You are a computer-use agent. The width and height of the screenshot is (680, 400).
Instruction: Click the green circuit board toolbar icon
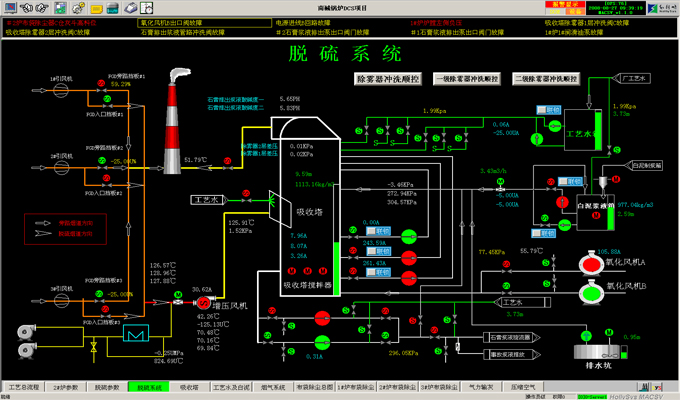tap(60, 7)
